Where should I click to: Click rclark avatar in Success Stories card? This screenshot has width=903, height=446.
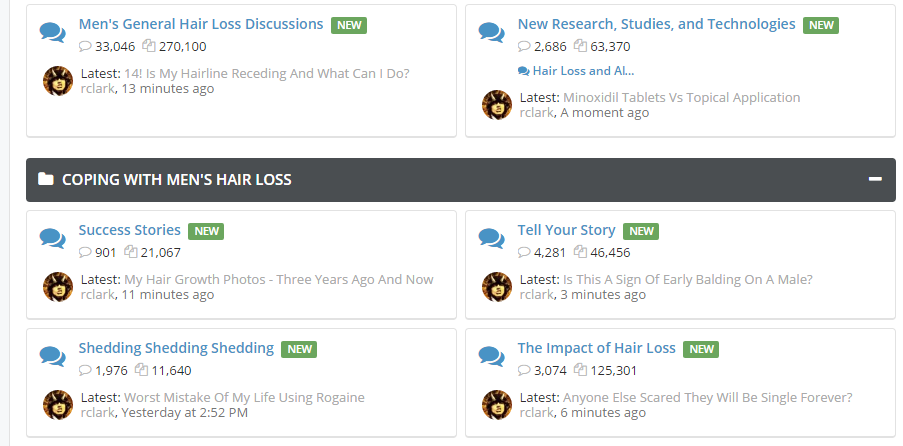(x=58, y=287)
